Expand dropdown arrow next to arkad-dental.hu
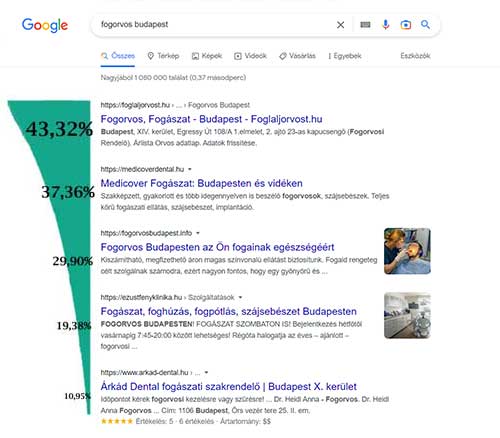This screenshot has height=438, width=500. click(206, 372)
